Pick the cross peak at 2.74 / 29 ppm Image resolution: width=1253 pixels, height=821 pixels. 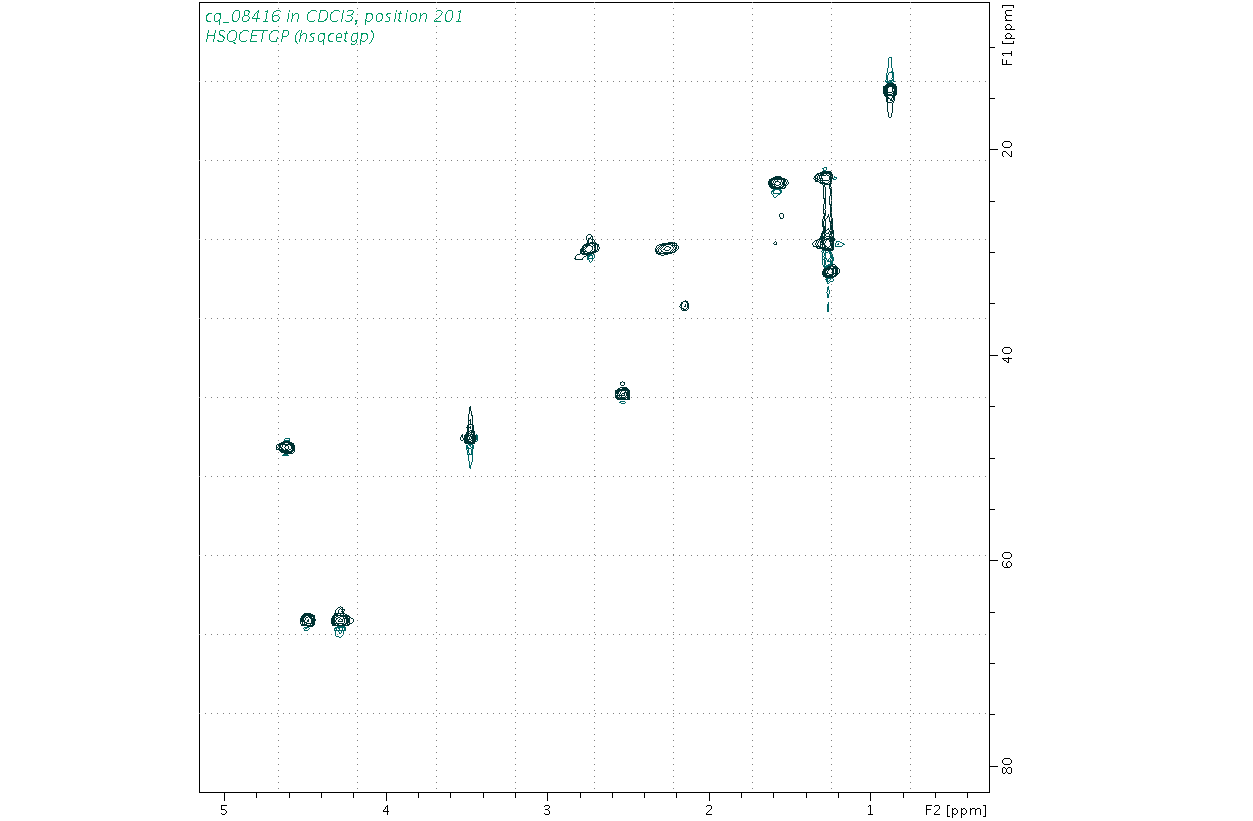tap(589, 247)
